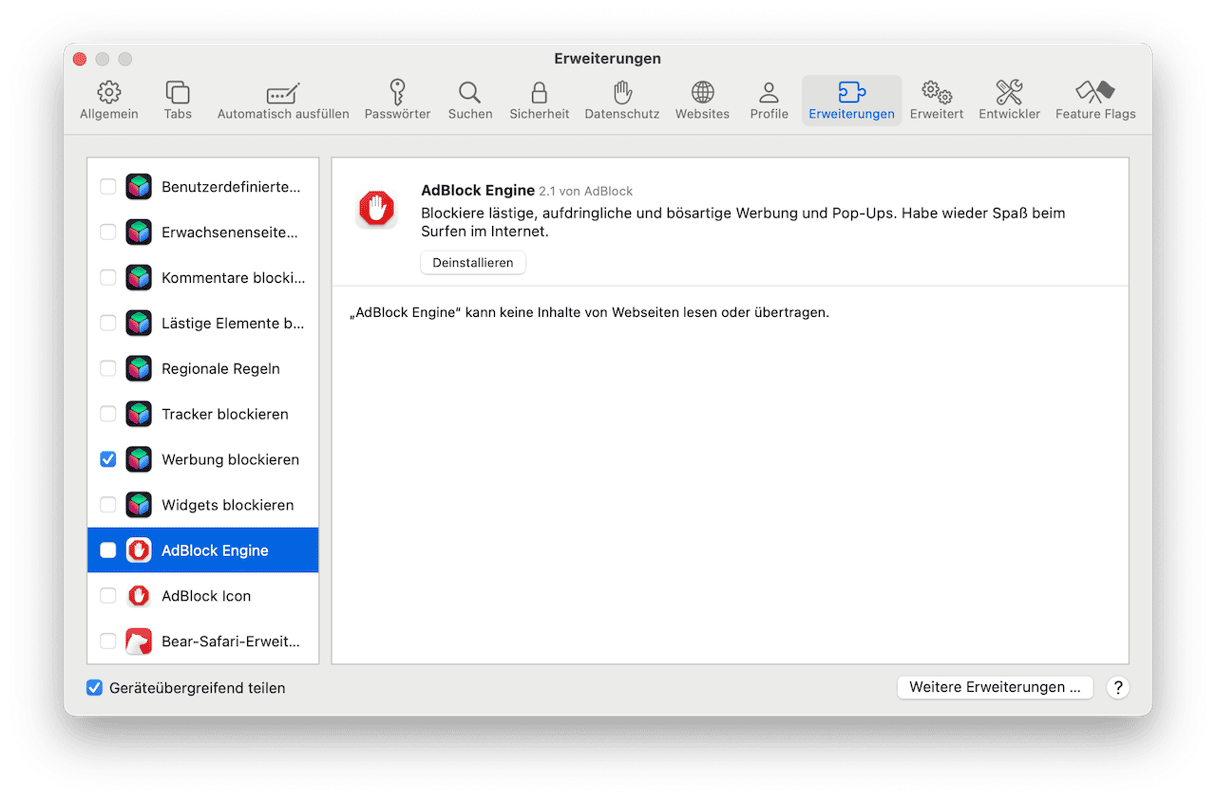
Task: Click the Tracker blockieren cube icon
Action: point(139,414)
